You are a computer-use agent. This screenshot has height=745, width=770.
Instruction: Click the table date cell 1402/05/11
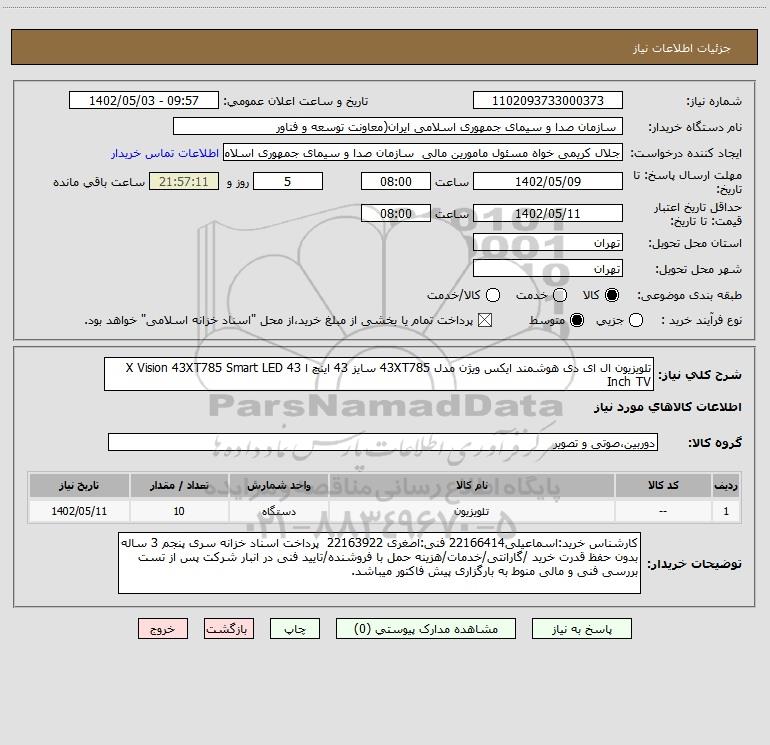(x=79, y=511)
